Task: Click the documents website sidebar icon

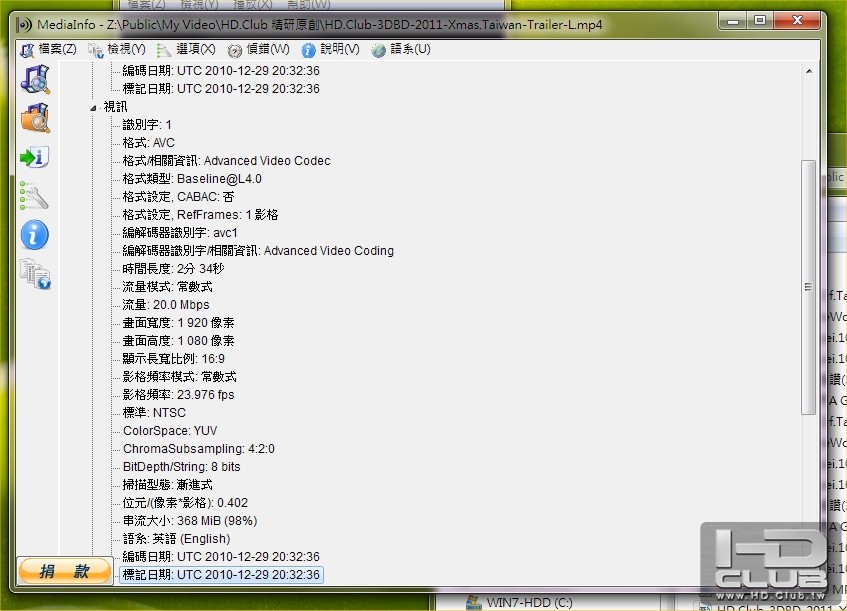Action: click(x=35, y=274)
